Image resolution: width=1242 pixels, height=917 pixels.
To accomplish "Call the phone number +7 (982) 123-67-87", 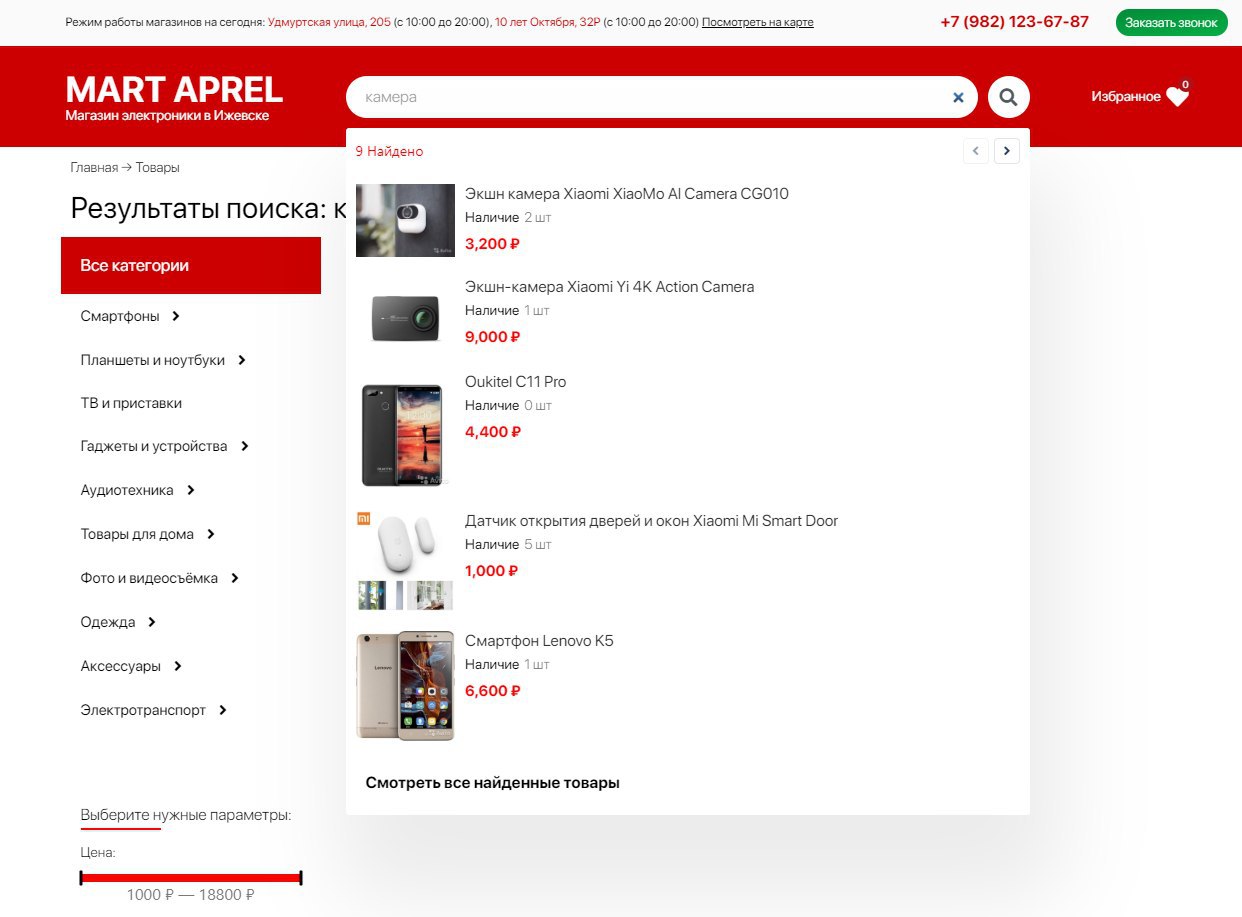I will pyautogui.click(x=1014, y=21).
